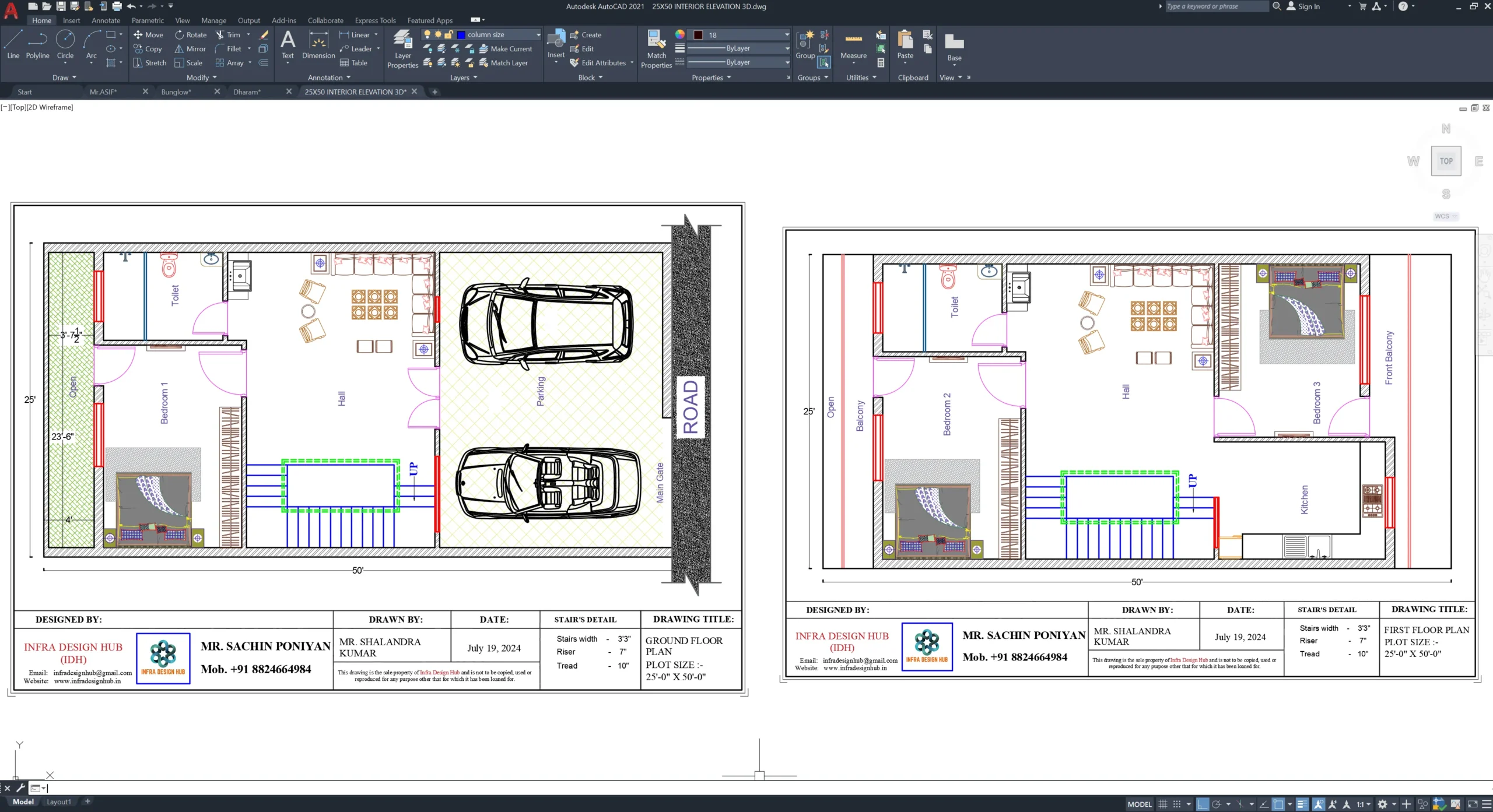Expand the Layers panel
The height and width of the screenshot is (812, 1493).
click(x=464, y=78)
